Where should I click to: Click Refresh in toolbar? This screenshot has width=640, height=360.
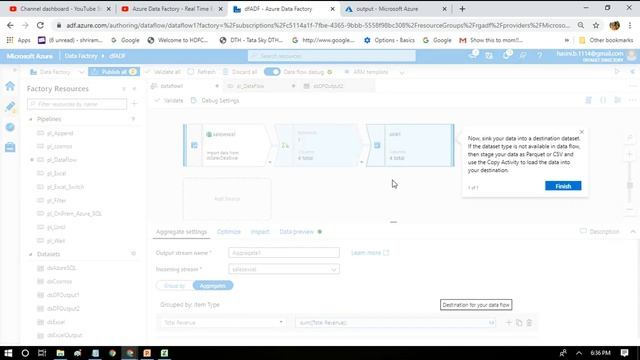(202, 72)
